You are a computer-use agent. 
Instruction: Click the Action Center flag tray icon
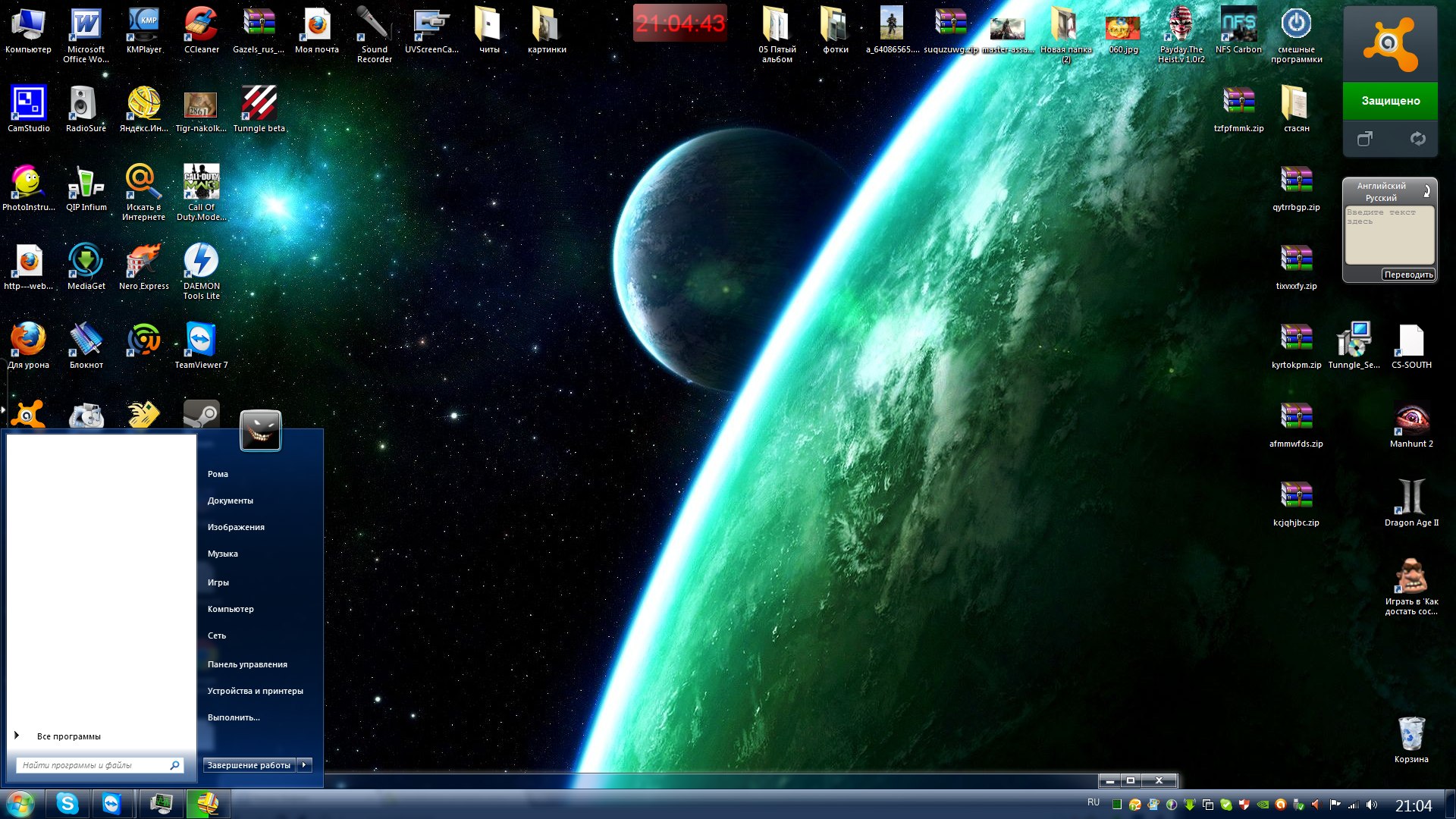pos(1335,805)
